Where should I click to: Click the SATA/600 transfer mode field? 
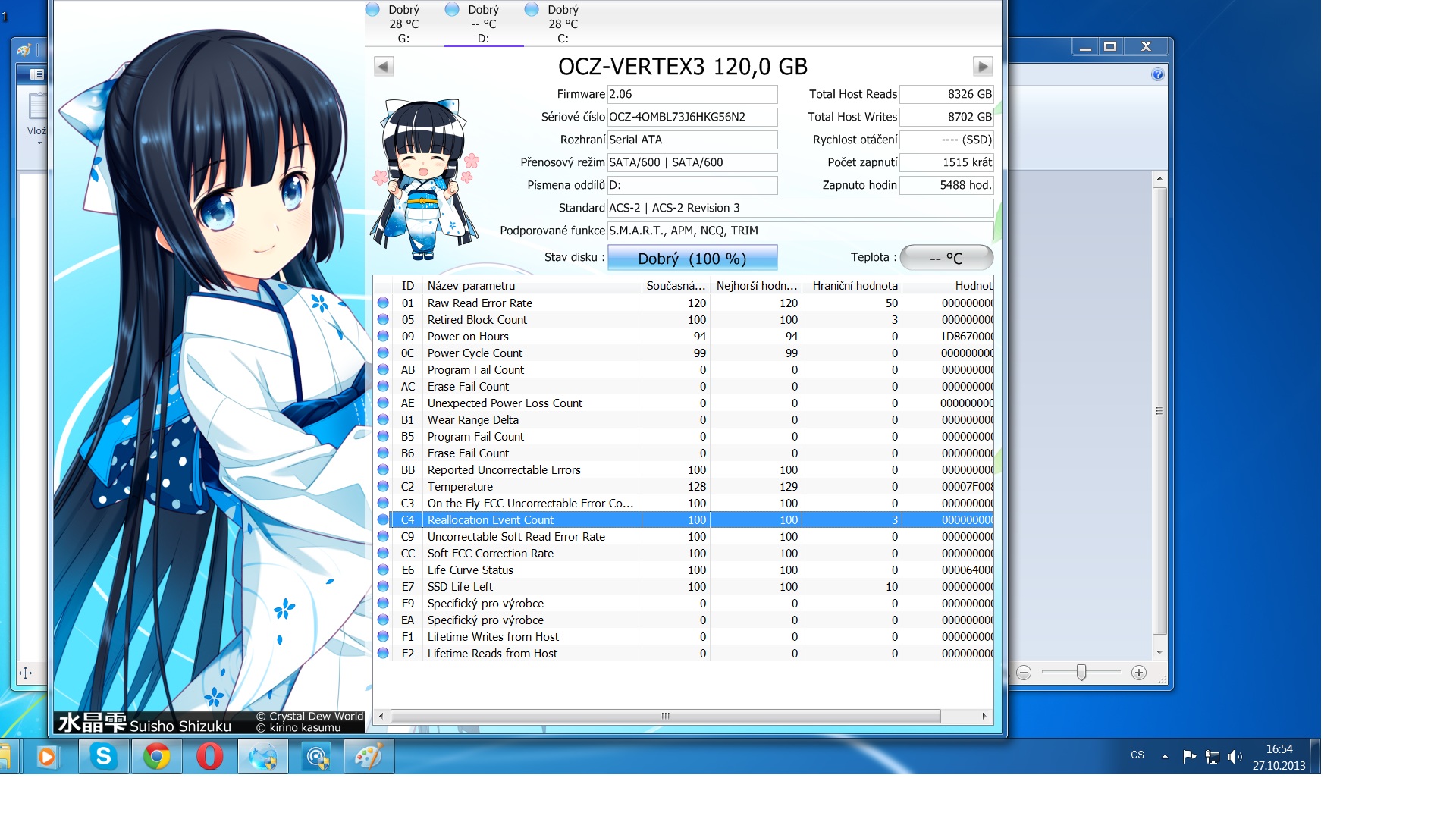(x=692, y=162)
